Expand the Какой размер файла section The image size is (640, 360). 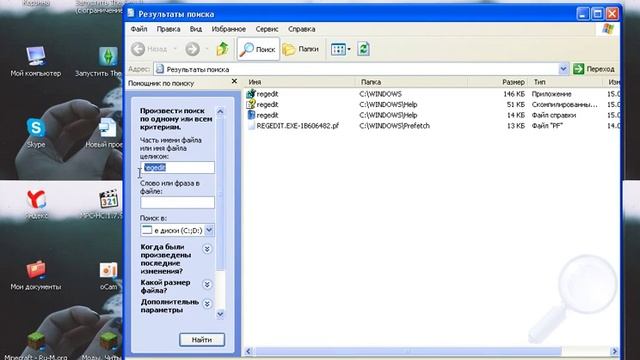(x=207, y=284)
